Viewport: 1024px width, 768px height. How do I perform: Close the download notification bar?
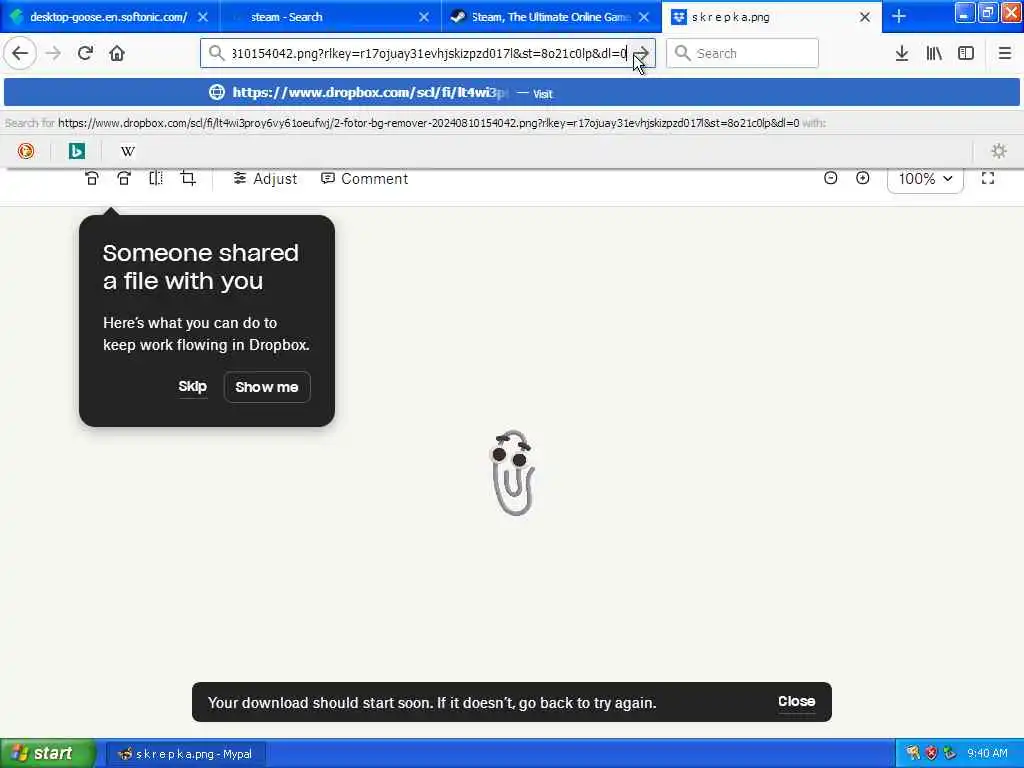click(797, 701)
